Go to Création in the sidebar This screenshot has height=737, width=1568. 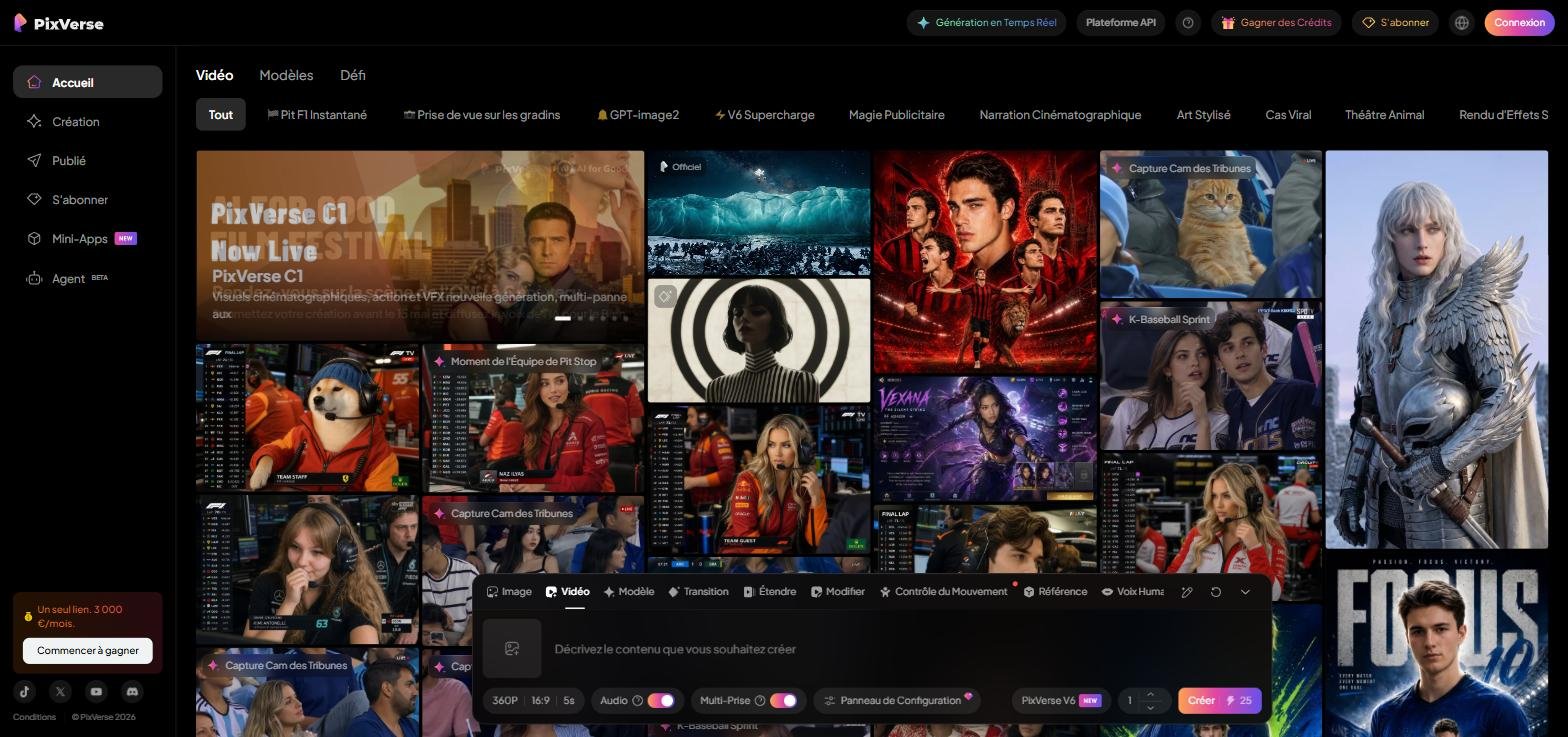(88, 121)
